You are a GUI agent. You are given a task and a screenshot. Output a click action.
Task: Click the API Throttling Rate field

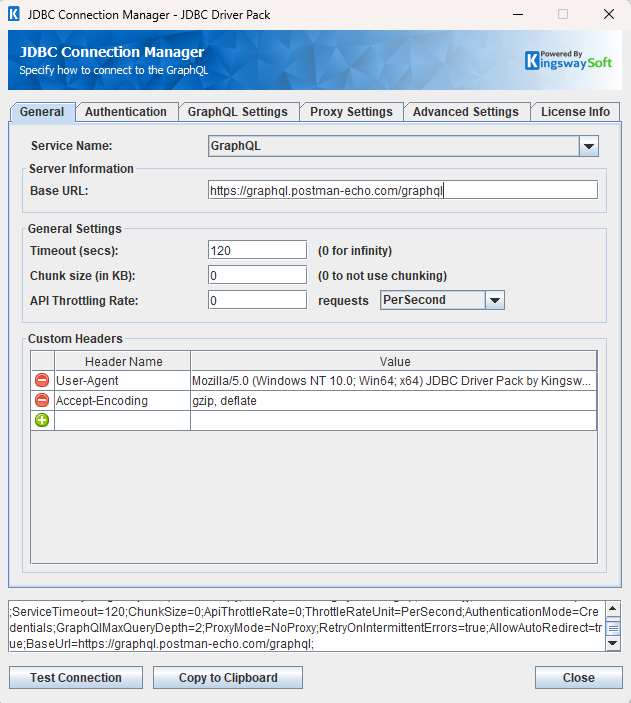point(257,300)
